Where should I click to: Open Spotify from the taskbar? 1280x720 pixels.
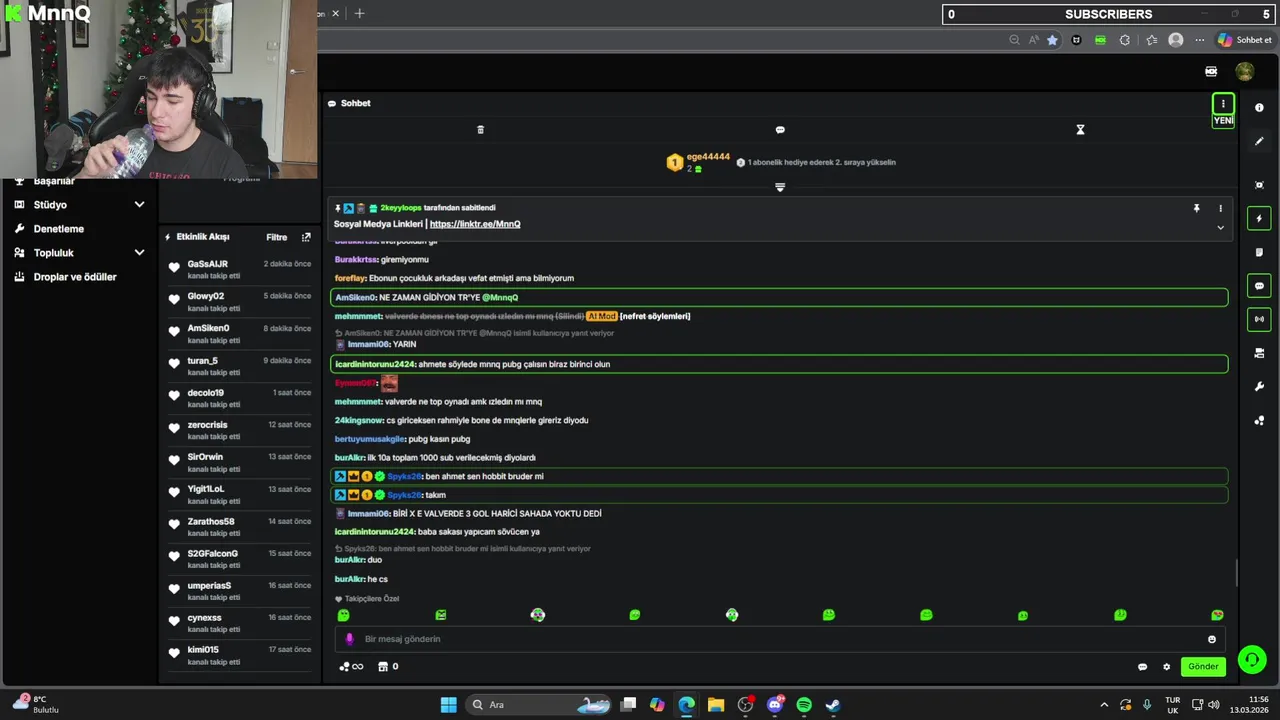tap(804, 705)
